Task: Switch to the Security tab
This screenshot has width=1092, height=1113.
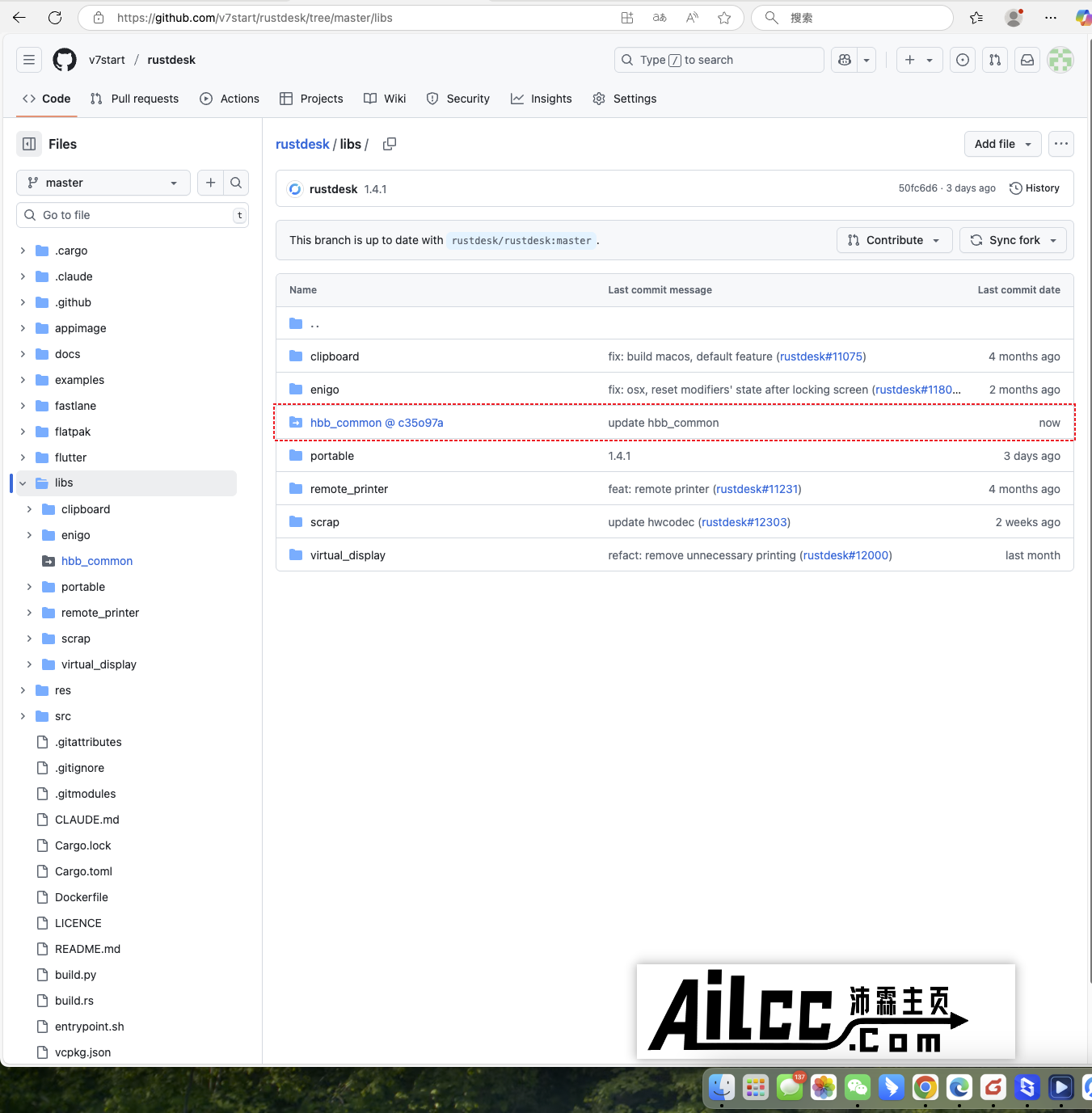Action: click(458, 99)
